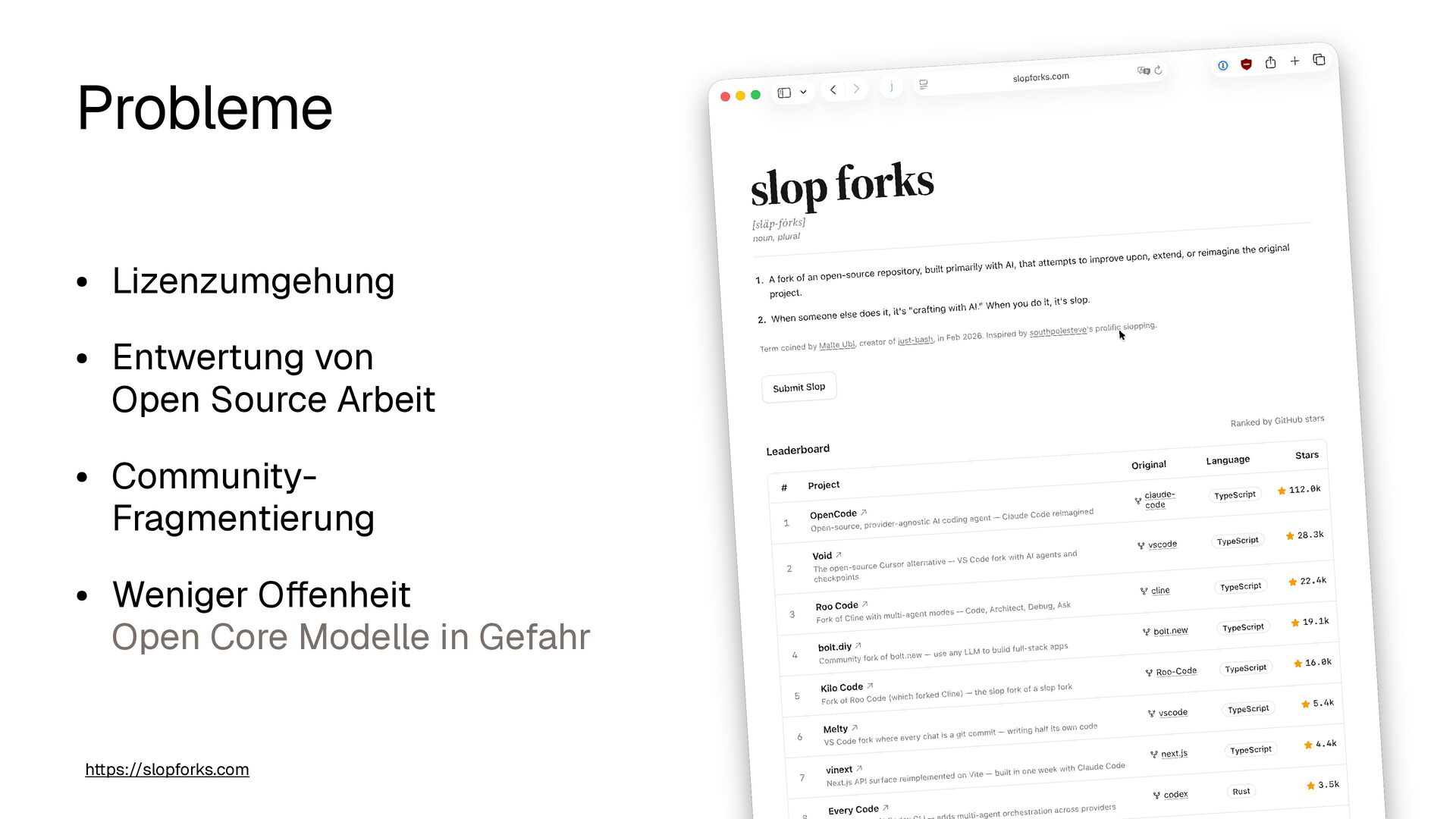Click the slopforks.com address field
The image size is (1456, 819).
pyautogui.click(x=1040, y=77)
